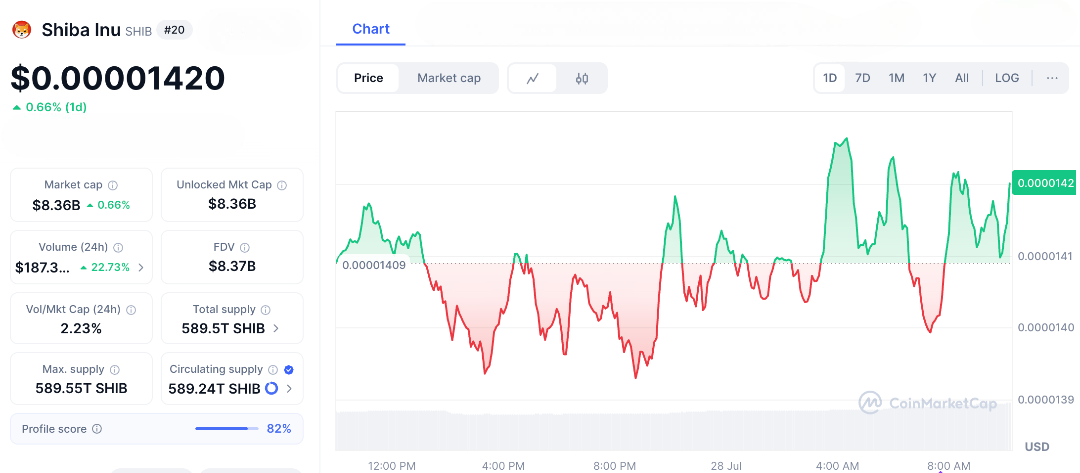The height and width of the screenshot is (473, 1080).
Task: Click the 589.24T SHIB circulating supply value
Action: [214, 388]
